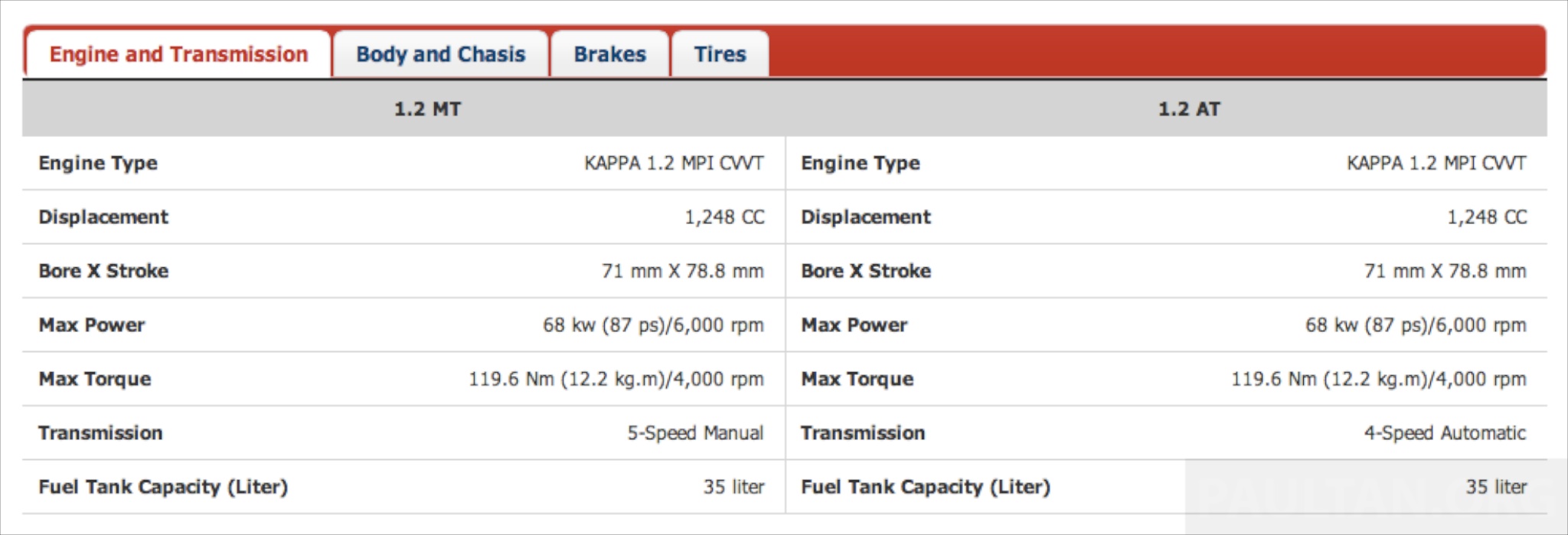Click the 1.2 MT max power value
This screenshot has width=1568, height=535.
point(653,325)
